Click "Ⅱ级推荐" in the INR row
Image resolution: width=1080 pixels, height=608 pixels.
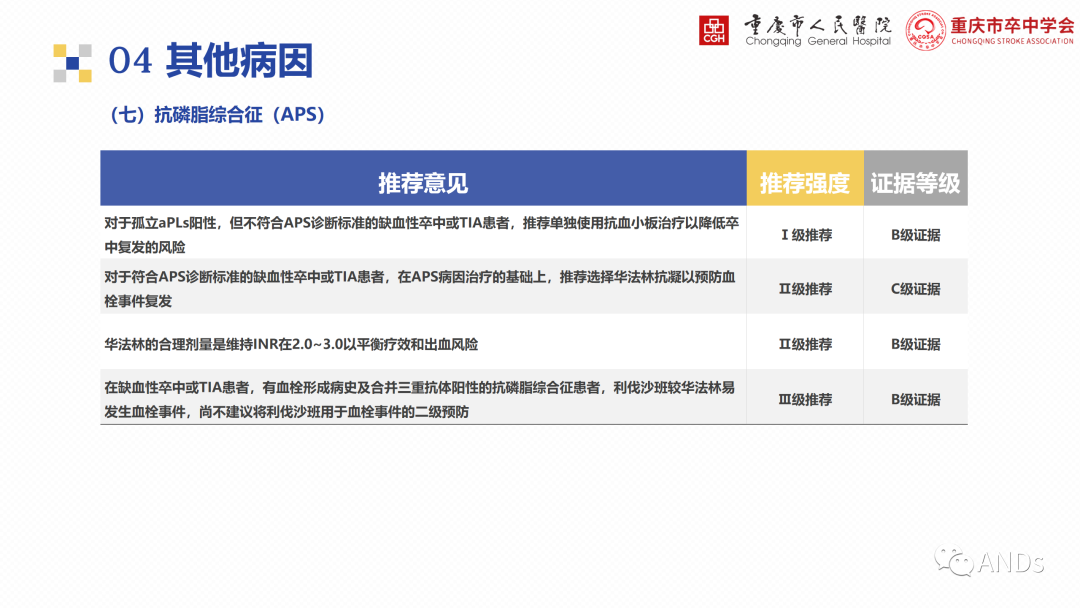click(x=805, y=344)
